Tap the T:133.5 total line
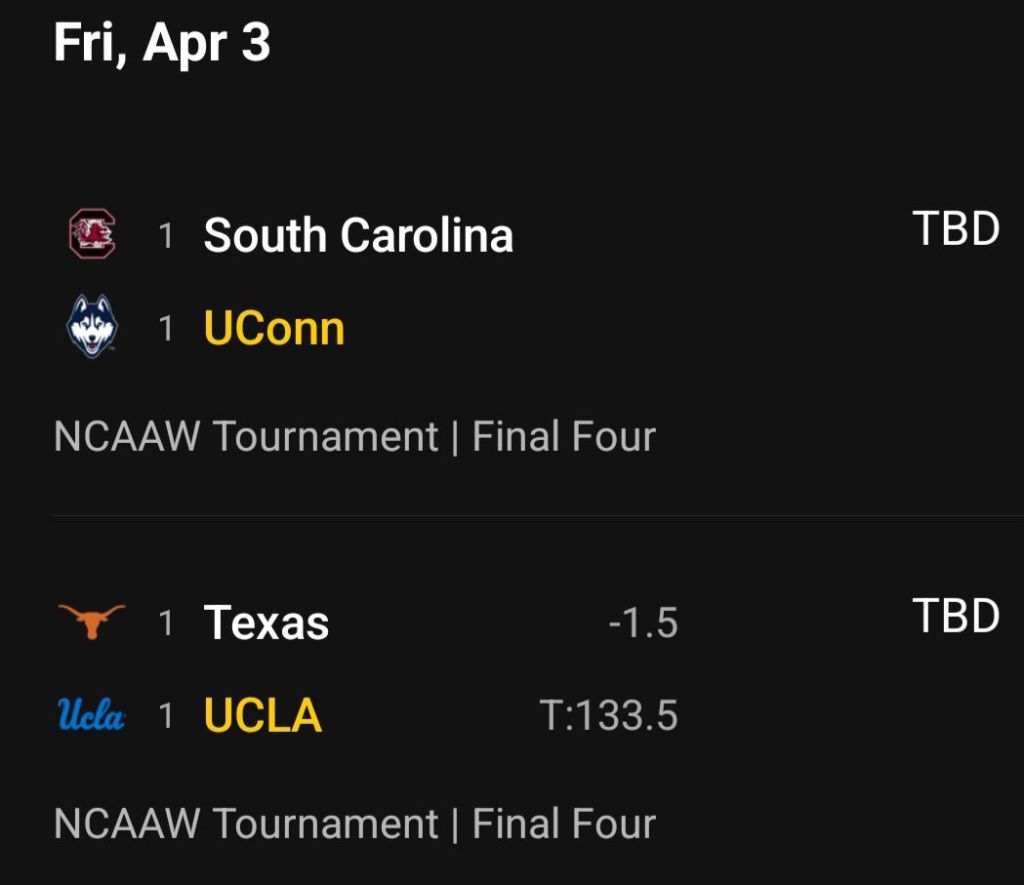This screenshot has height=885, width=1024. tap(609, 716)
